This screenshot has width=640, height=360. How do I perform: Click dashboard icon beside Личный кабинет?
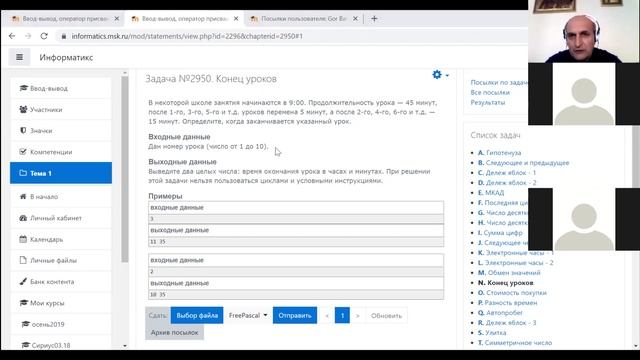pos(23,218)
